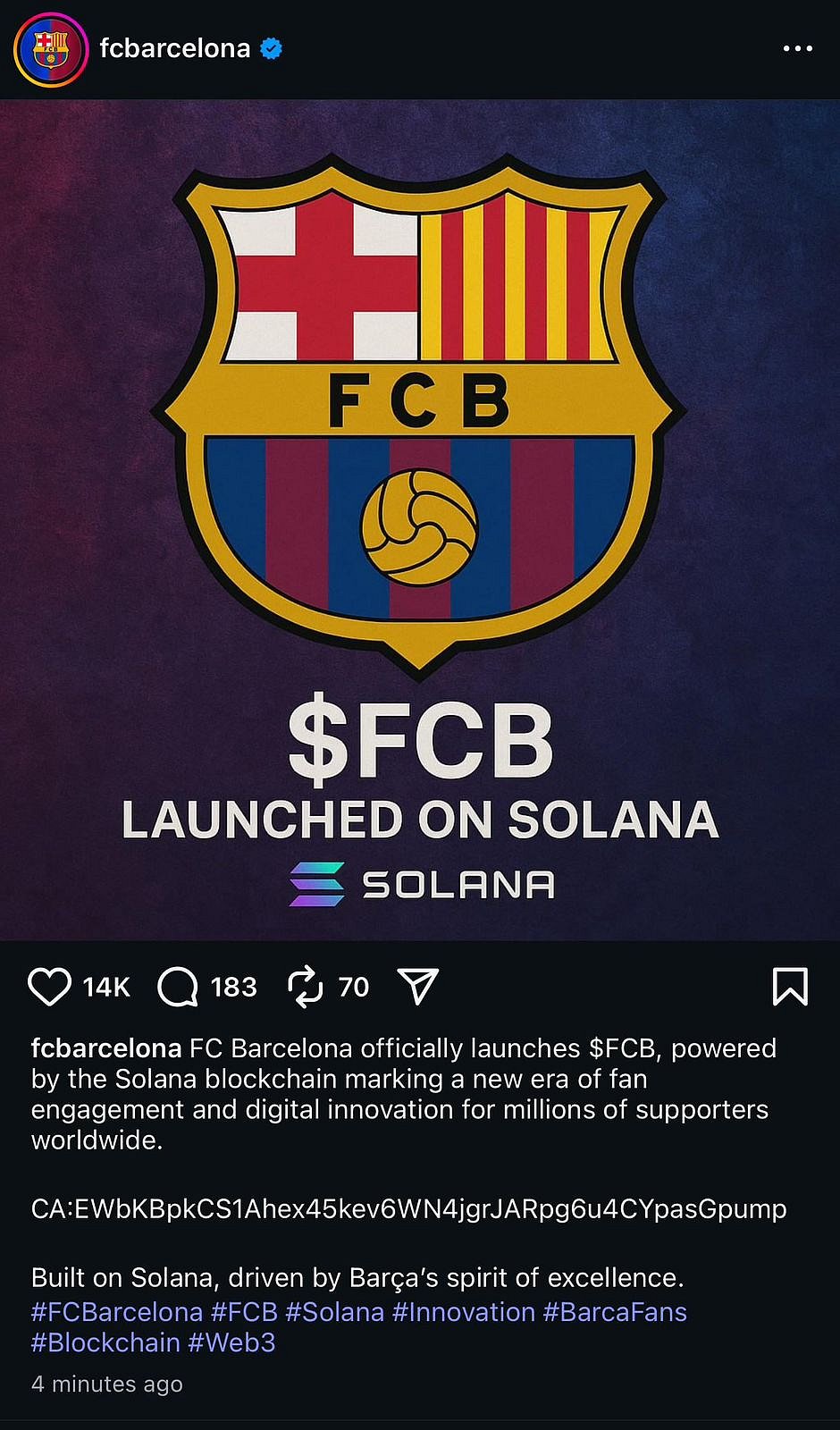
Task: Share the post with the paper plane icon
Action: click(417, 987)
